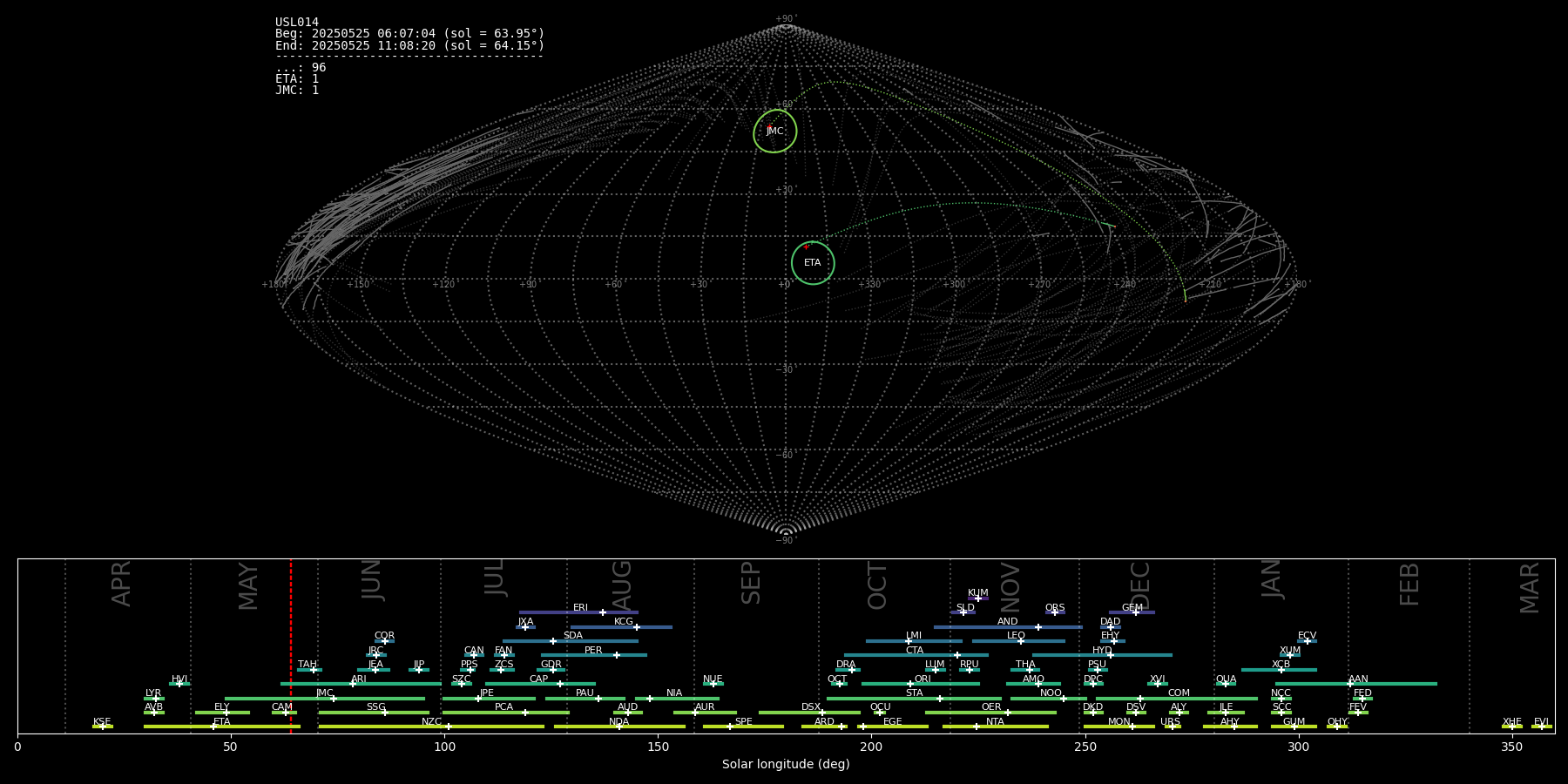Screen dimensions: 1568x784
Task: Click the NIA shower bar in timeline
Action: [x=677, y=698]
